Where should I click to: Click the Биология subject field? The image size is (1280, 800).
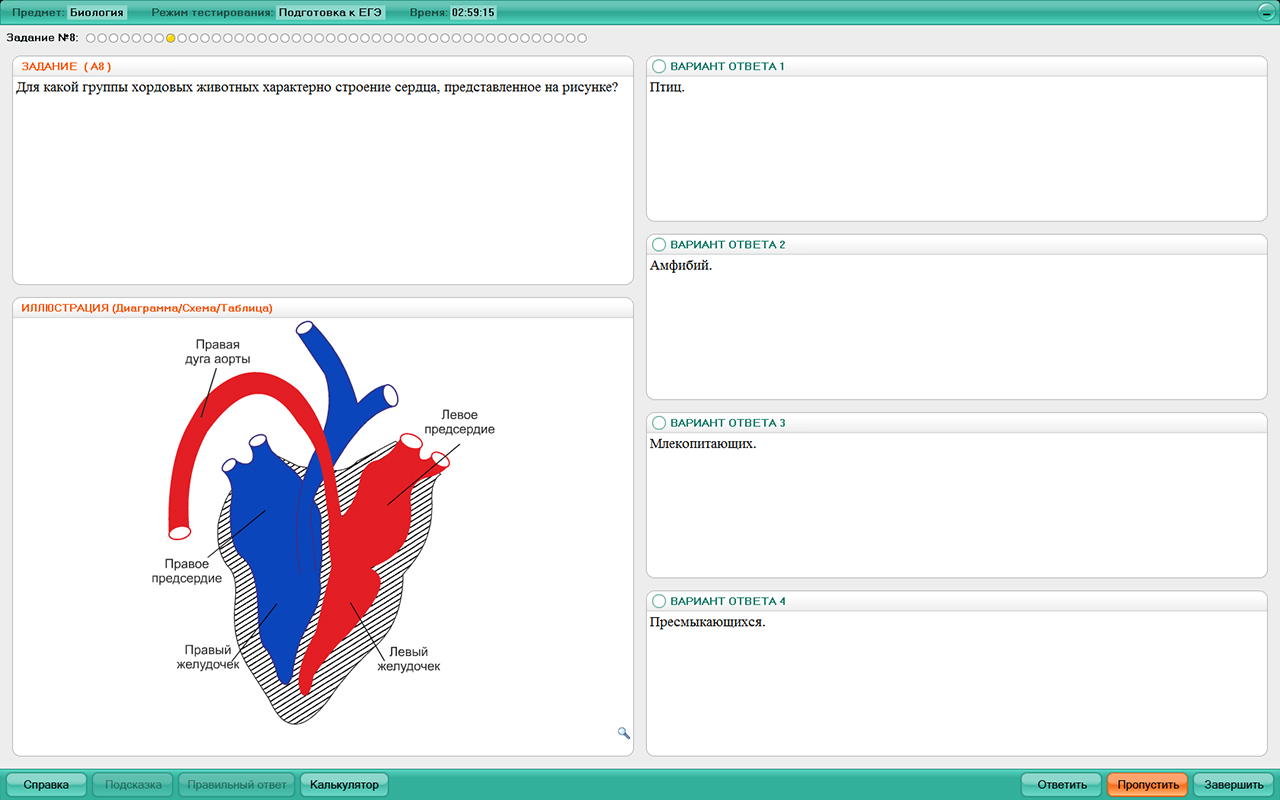[97, 13]
